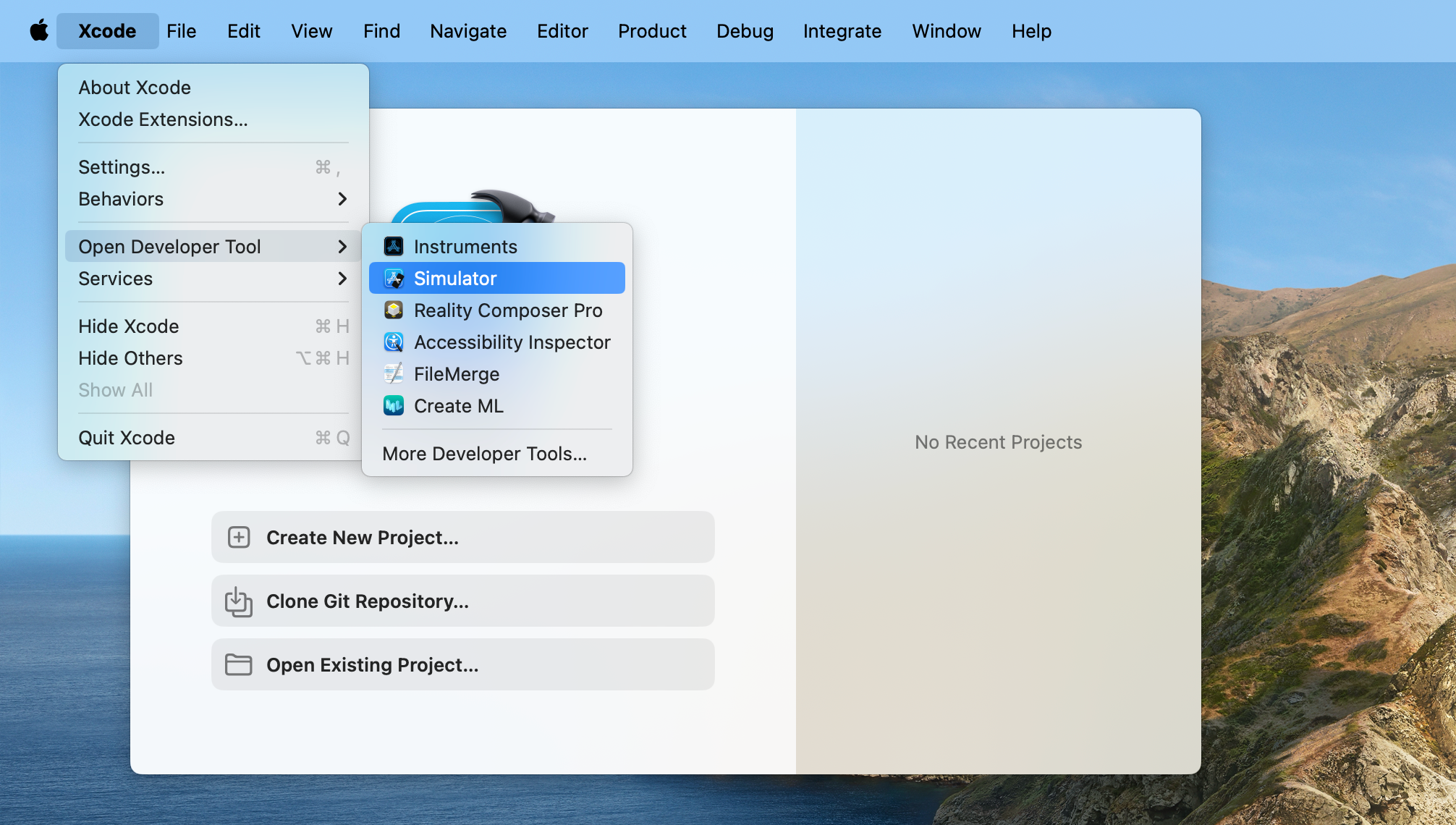The image size is (1456, 825).
Task: Launch FileMerge from the submenu
Action: pyautogui.click(x=497, y=374)
